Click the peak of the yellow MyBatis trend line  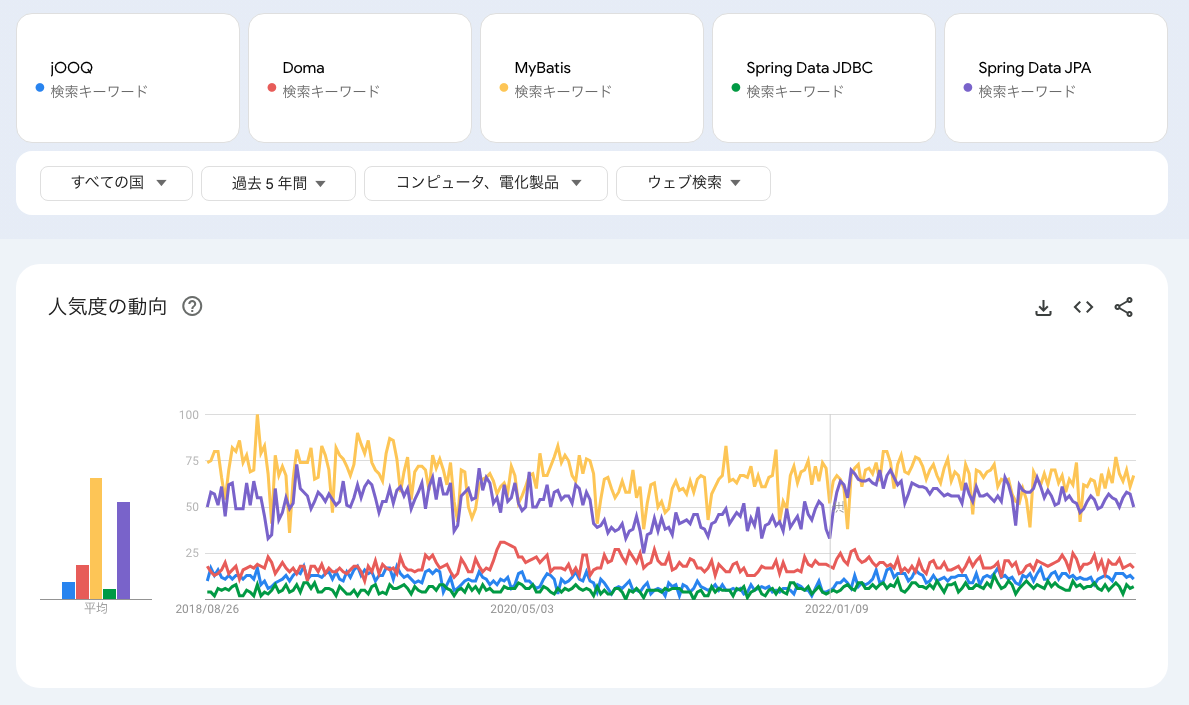tap(258, 413)
